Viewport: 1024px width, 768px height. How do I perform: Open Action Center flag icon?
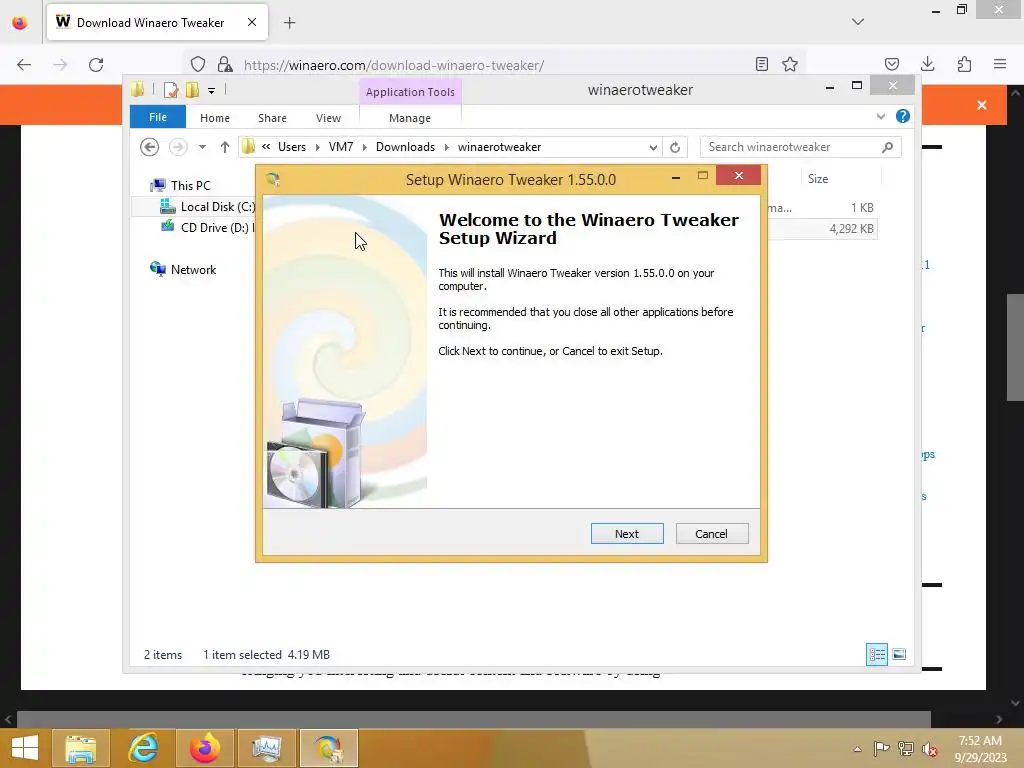[881, 748]
